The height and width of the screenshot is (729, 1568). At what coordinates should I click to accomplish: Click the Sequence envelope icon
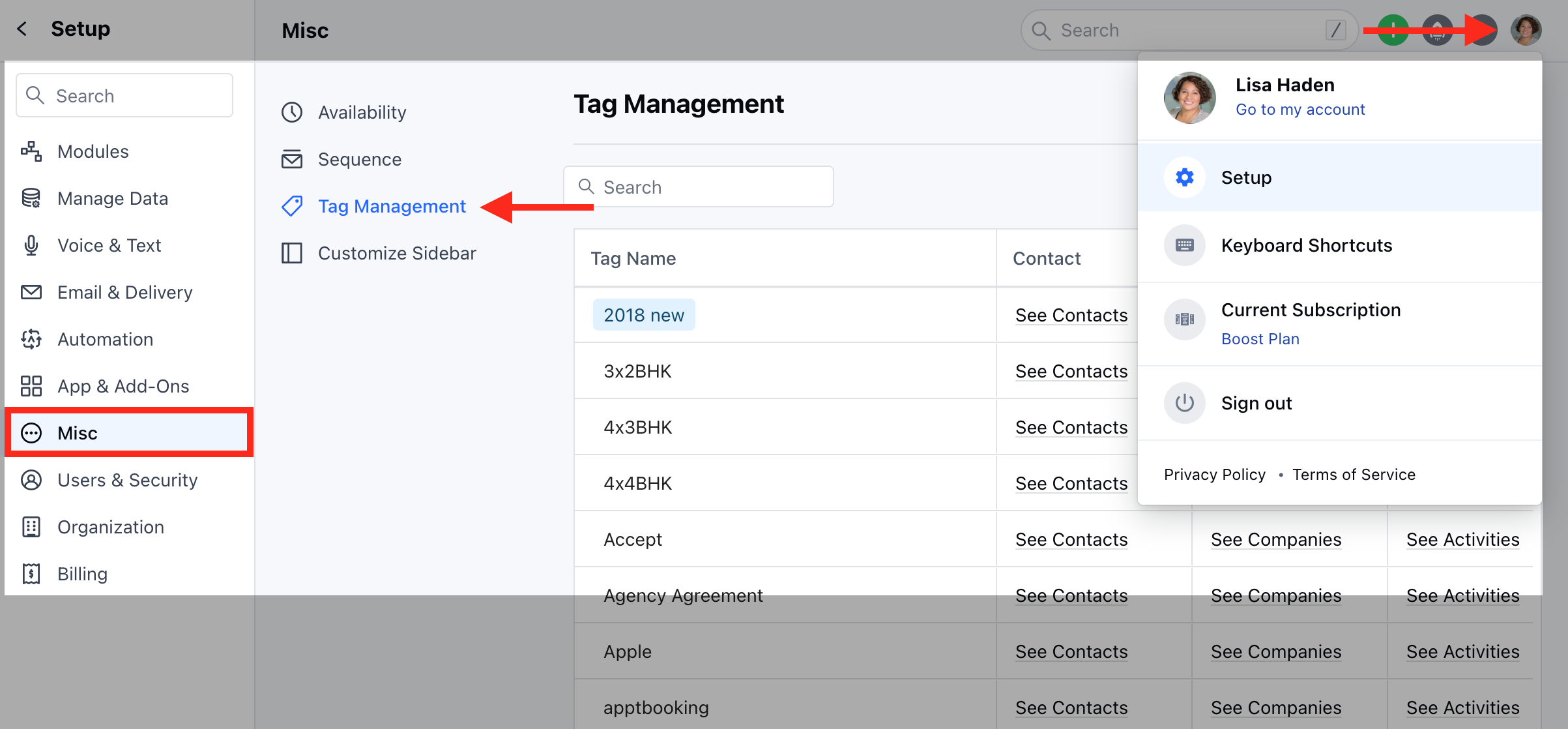(292, 159)
